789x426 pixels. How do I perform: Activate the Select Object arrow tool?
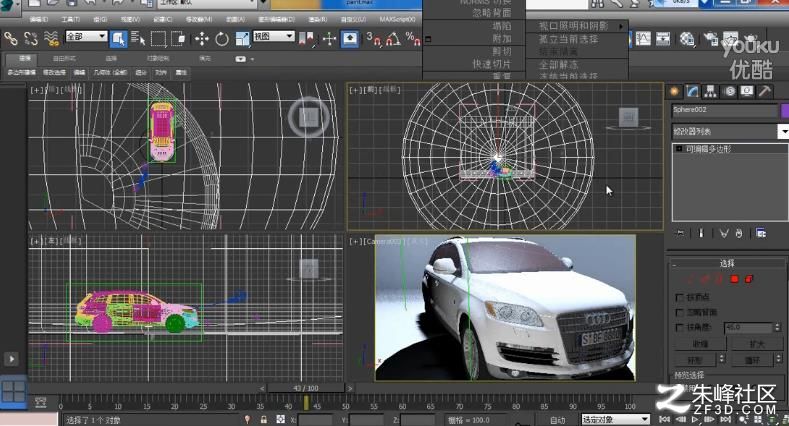(x=118, y=39)
